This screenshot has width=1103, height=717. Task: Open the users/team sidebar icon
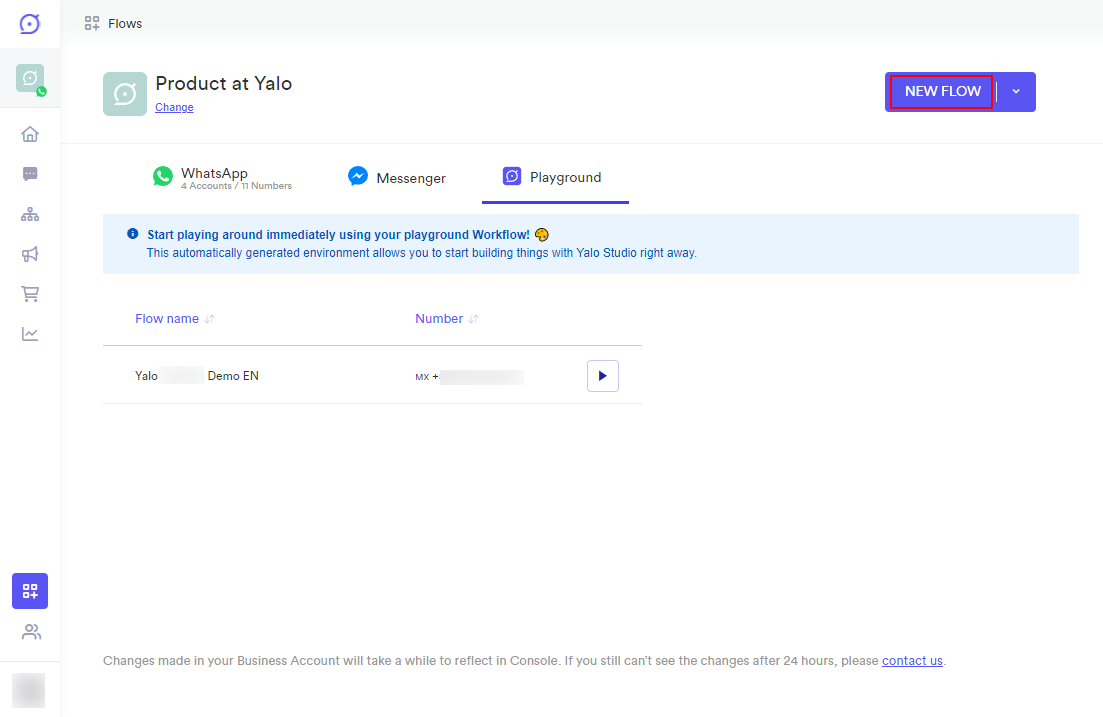click(31, 632)
